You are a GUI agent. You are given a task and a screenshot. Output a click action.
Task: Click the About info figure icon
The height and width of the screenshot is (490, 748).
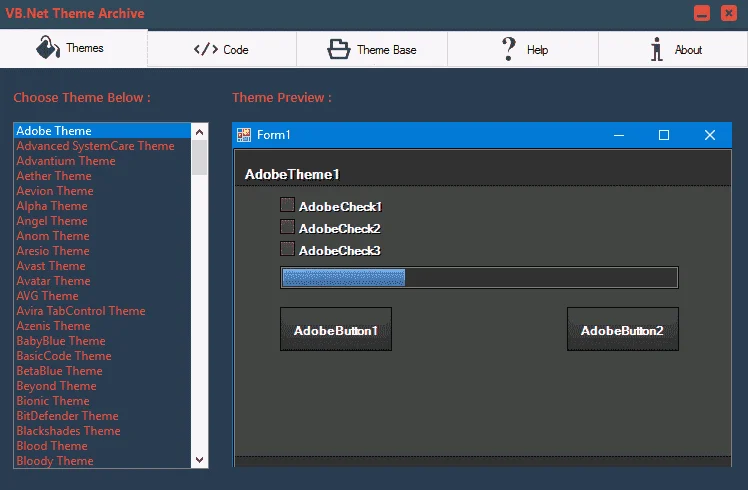coord(657,49)
